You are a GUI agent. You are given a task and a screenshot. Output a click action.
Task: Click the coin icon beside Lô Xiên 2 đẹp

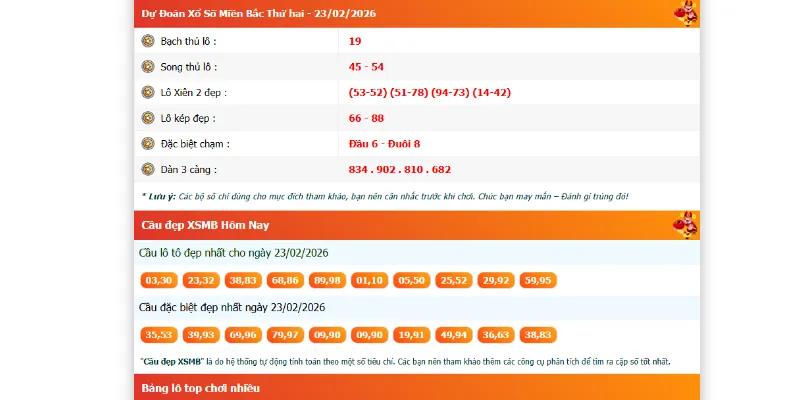[148, 92]
